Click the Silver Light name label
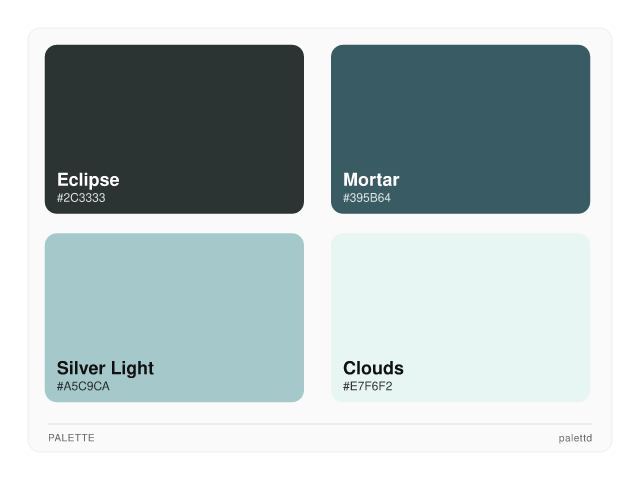This screenshot has width=640, height=480. [x=105, y=368]
